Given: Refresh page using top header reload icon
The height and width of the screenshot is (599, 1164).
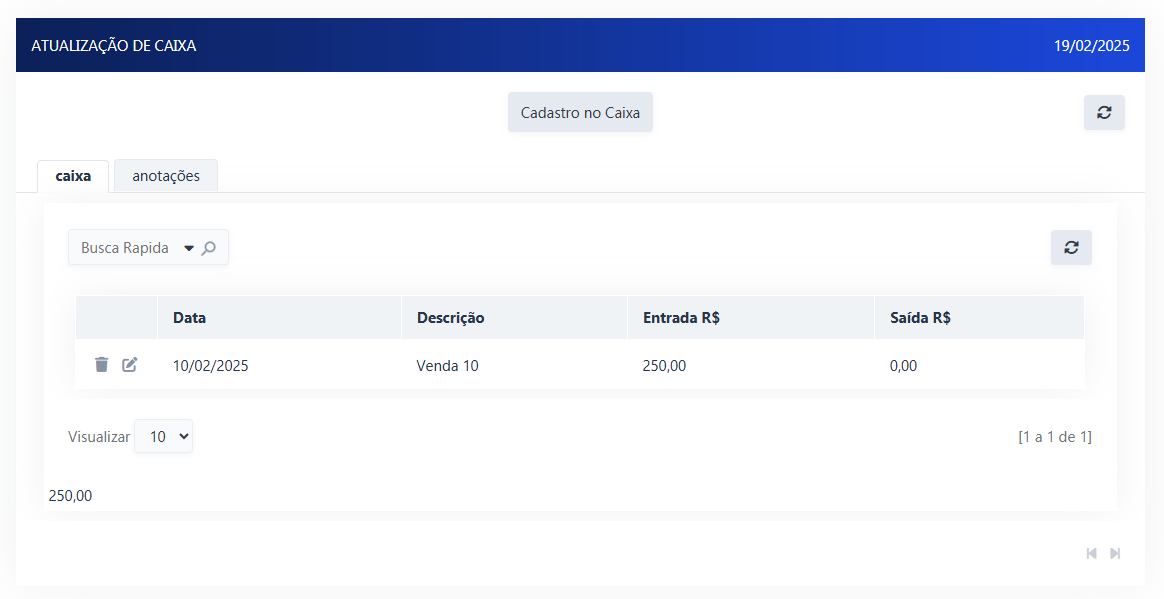Looking at the screenshot, I should click(1104, 112).
